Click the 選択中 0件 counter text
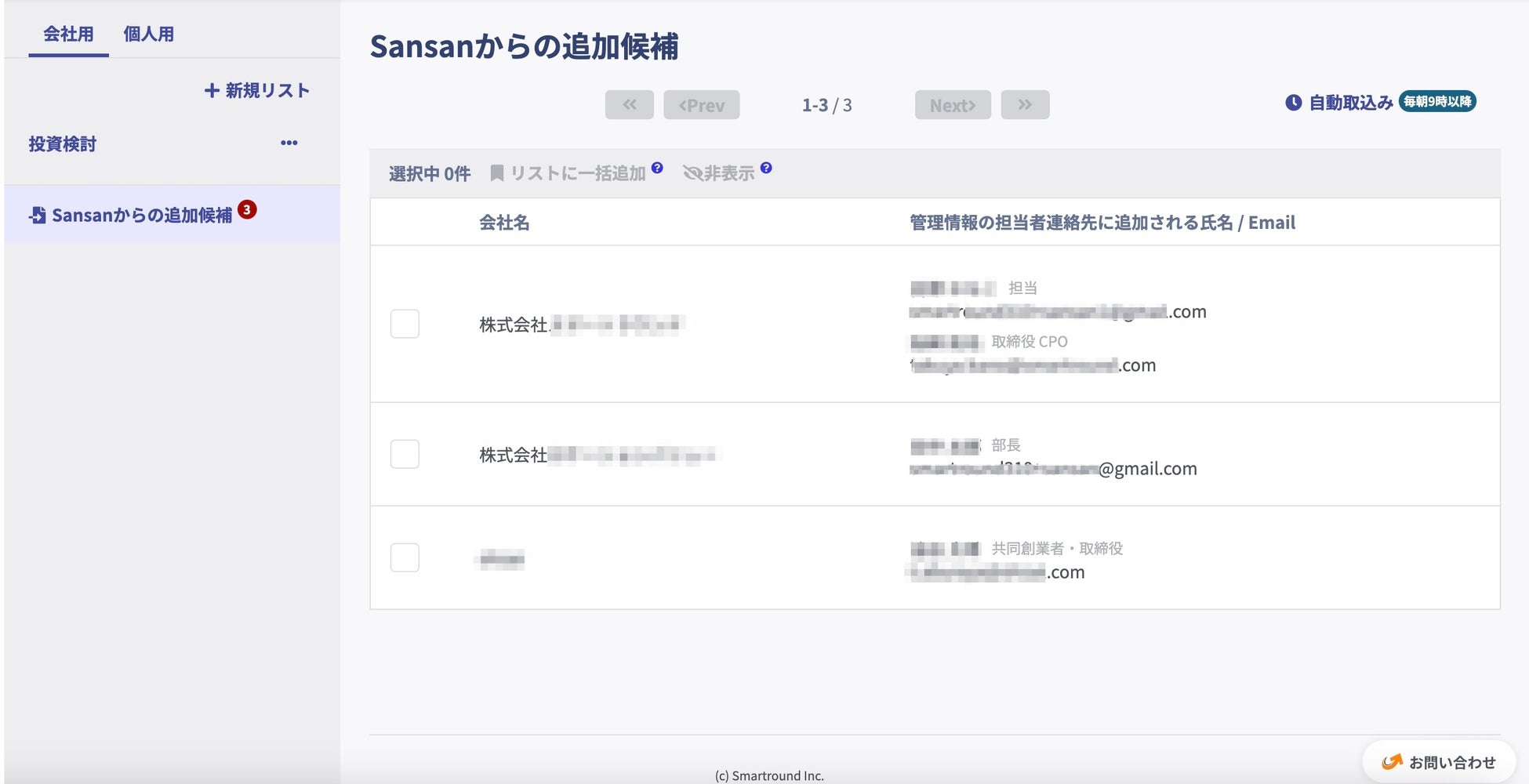The height and width of the screenshot is (784, 1529). click(x=430, y=174)
